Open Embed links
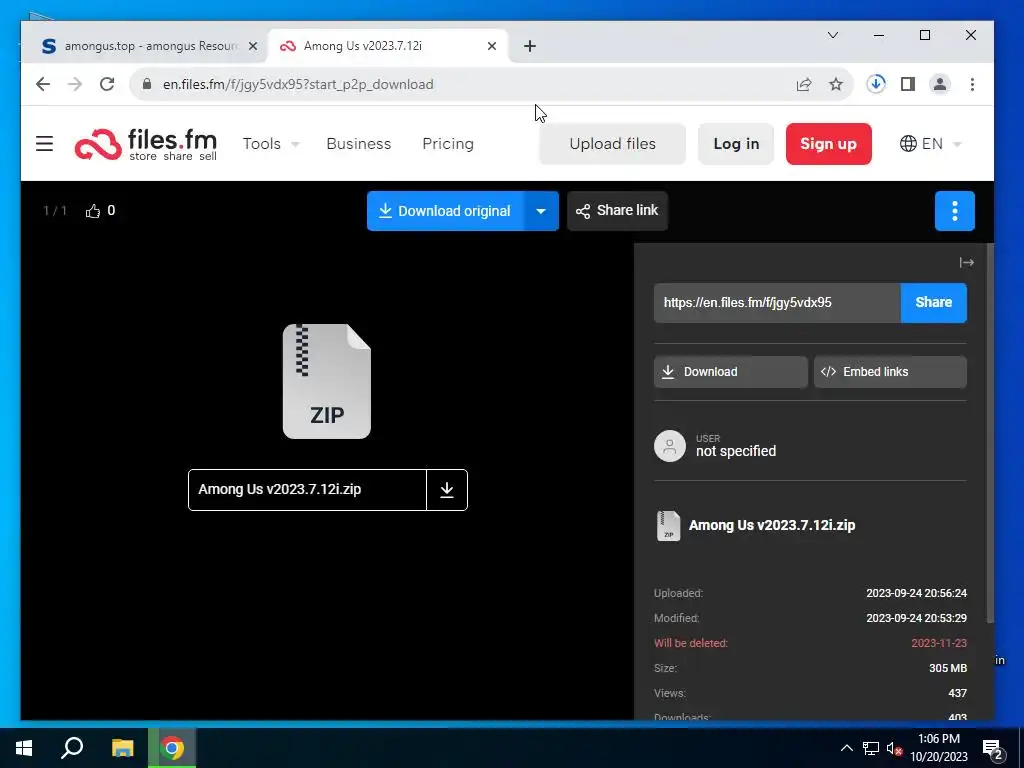 pos(889,372)
